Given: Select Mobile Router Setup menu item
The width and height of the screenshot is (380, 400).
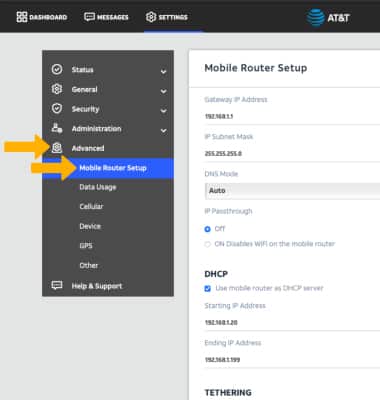Looking at the screenshot, I should pos(108,168).
